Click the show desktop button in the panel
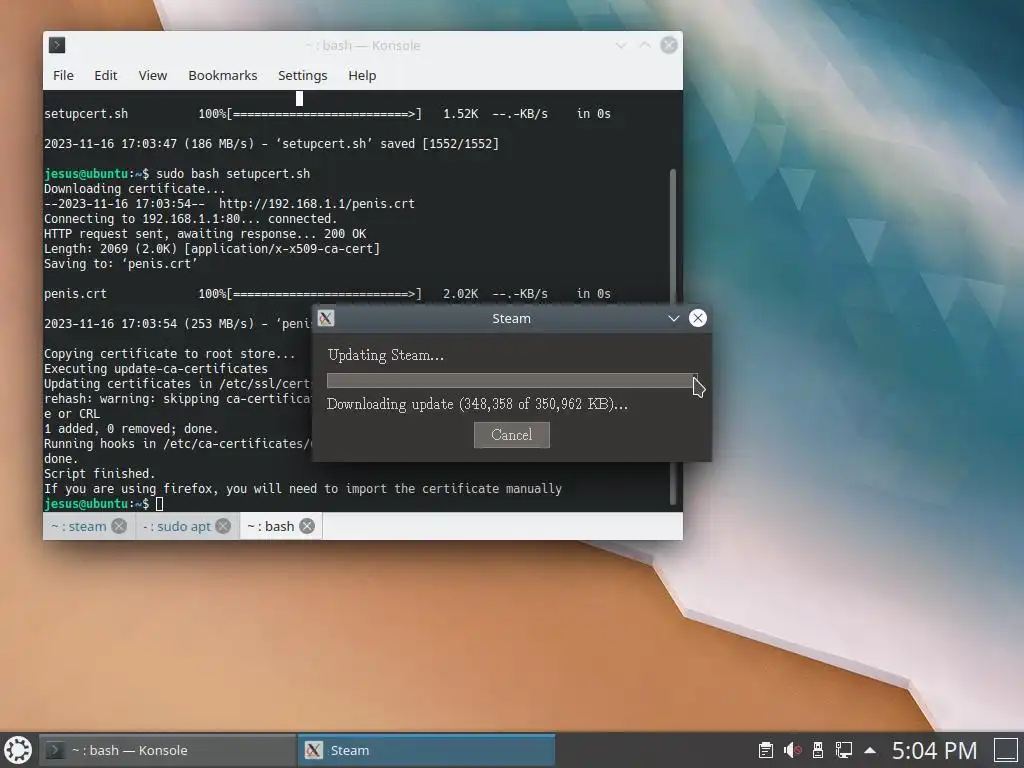The height and width of the screenshot is (768, 1024). pos(1006,750)
